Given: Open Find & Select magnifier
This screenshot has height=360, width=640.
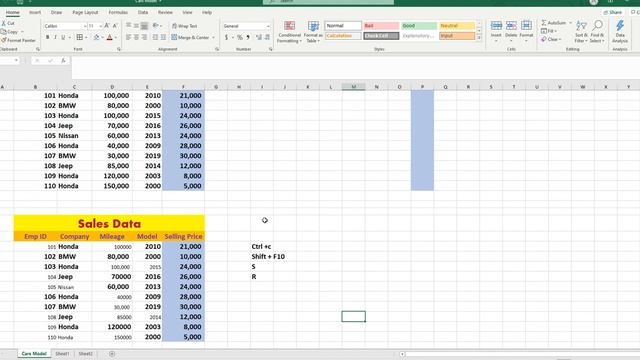Looking at the screenshot, I should click(597, 32).
